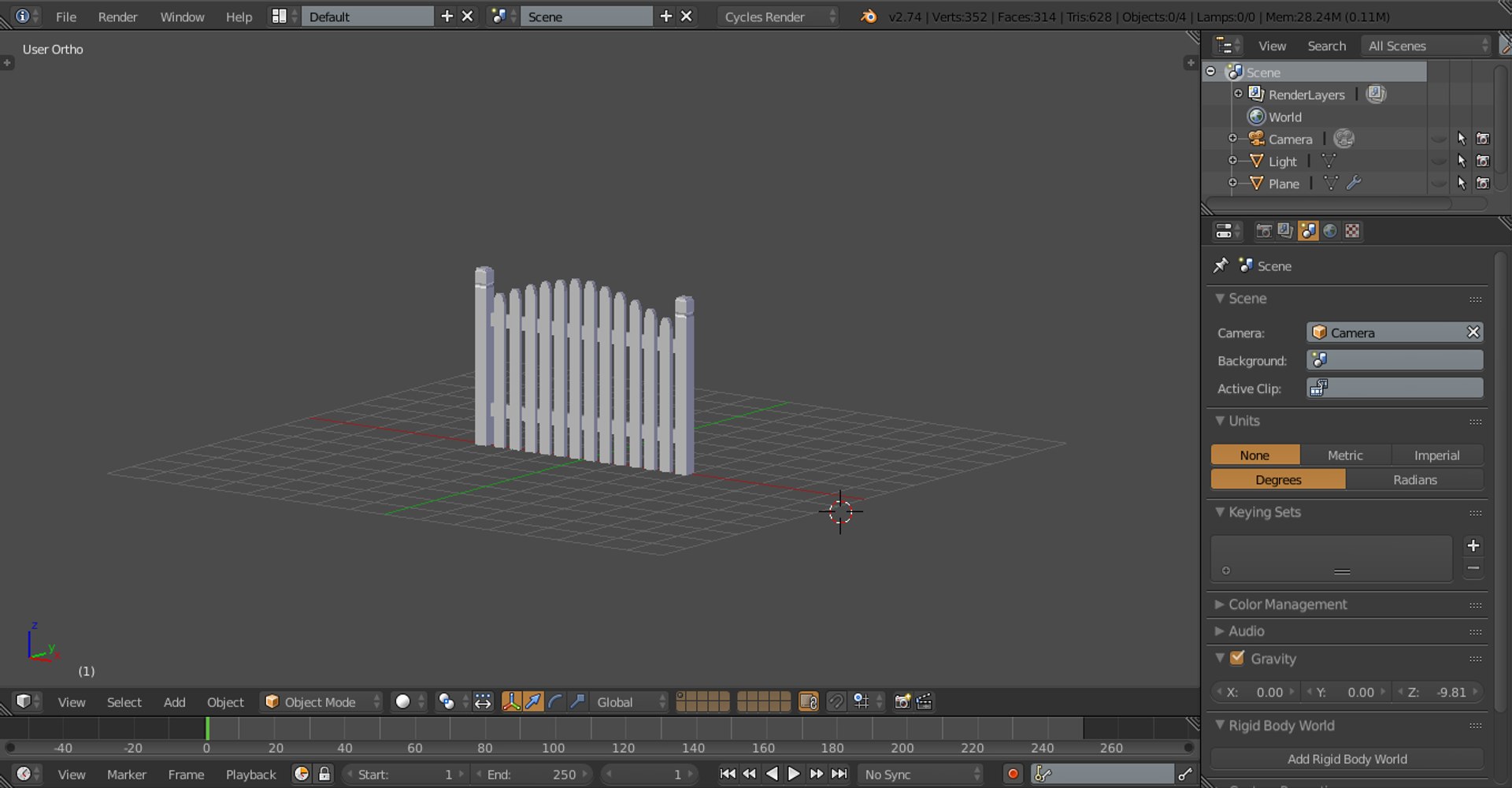Toggle use preview range clock icon
Screen dimensions: 1512x788
pos(301,774)
